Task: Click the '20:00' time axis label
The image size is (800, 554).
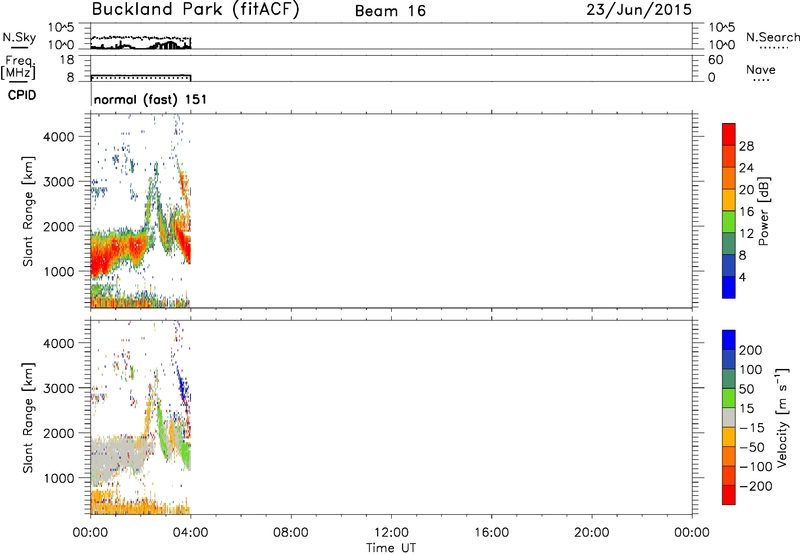Action: pyautogui.click(x=592, y=533)
